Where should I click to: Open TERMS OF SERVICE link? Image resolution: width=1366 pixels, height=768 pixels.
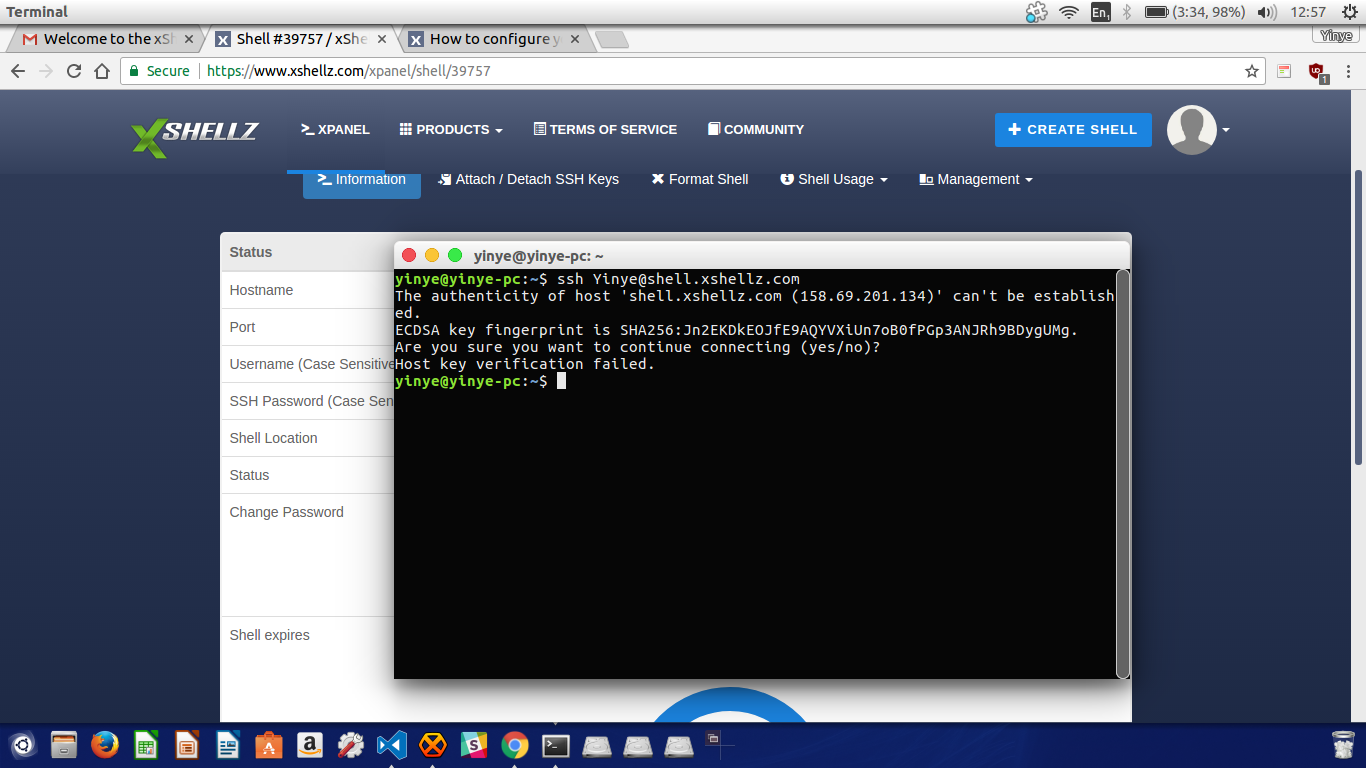pos(605,130)
